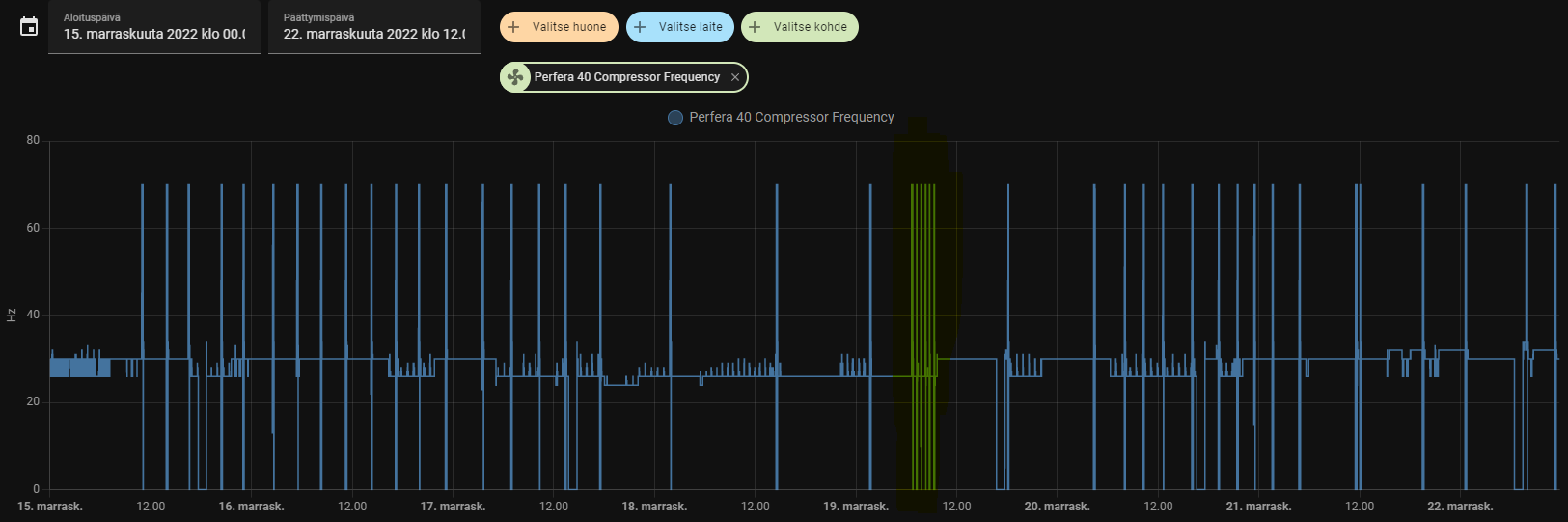
Task: Select the Perfera 40 Compressor Frequency chip label
Action: click(x=627, y=77)
